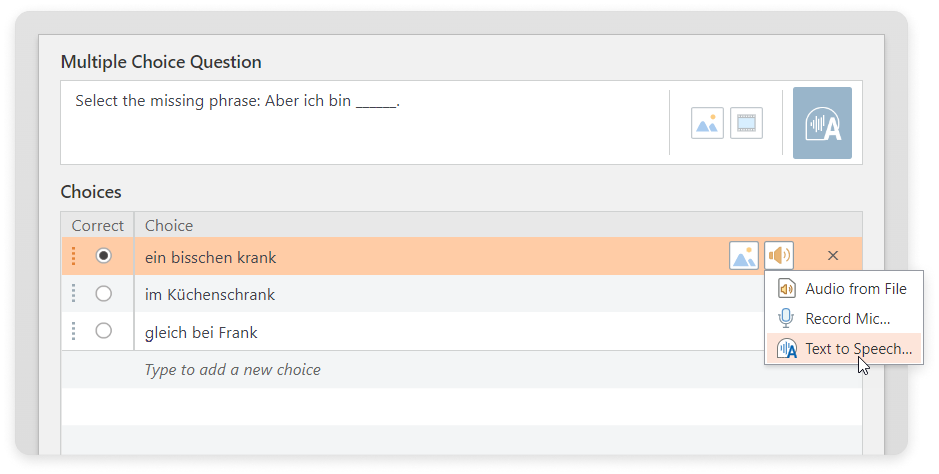The image size is (939, 474).
Task: Click the Text to Speech menu icon
Action: (x=786, y=348)
